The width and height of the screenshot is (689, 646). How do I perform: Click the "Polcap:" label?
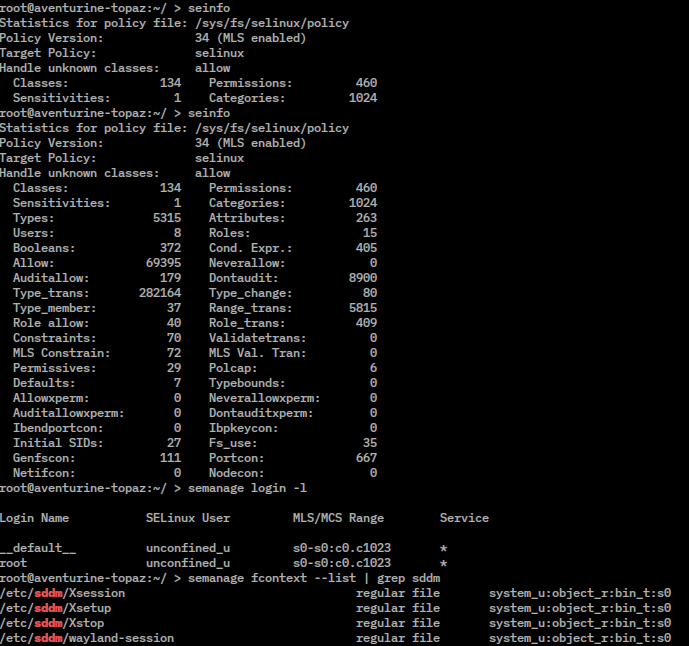[233, 368]
